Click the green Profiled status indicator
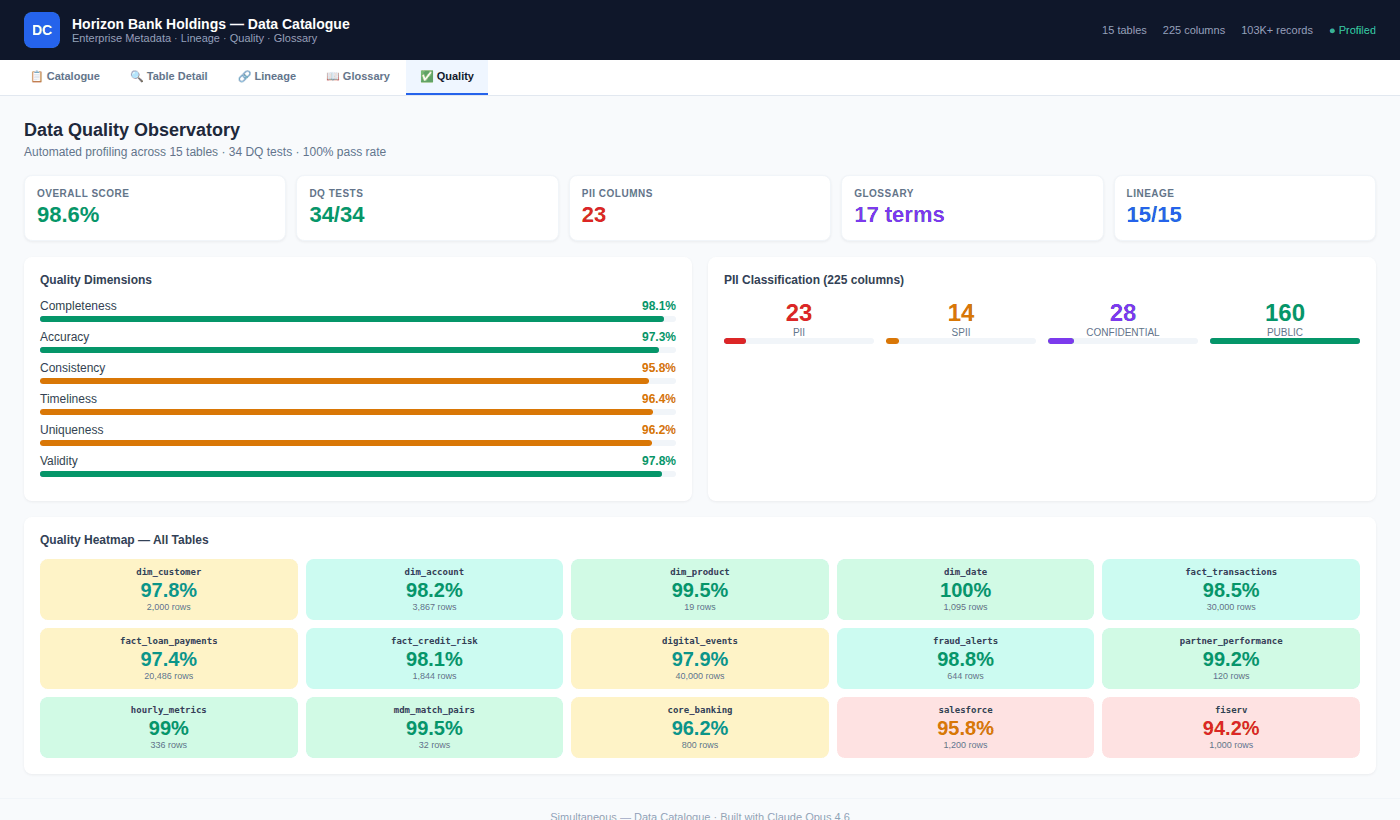Viewport: 1400px width, 820px height. point(1352,30)
